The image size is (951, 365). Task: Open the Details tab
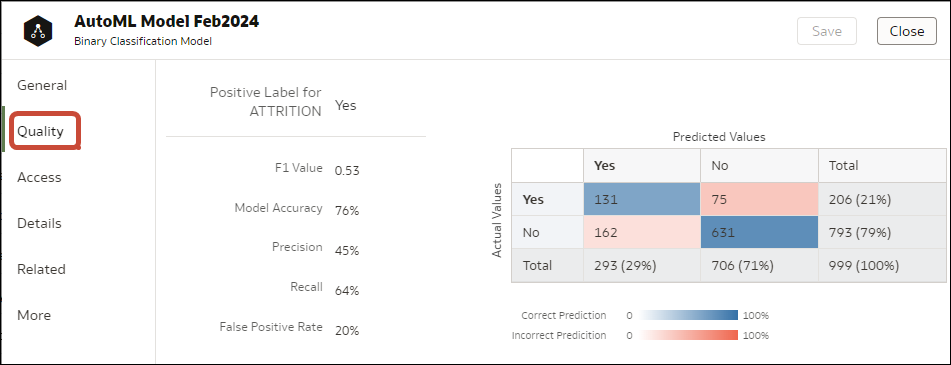[x=39, y=223]
